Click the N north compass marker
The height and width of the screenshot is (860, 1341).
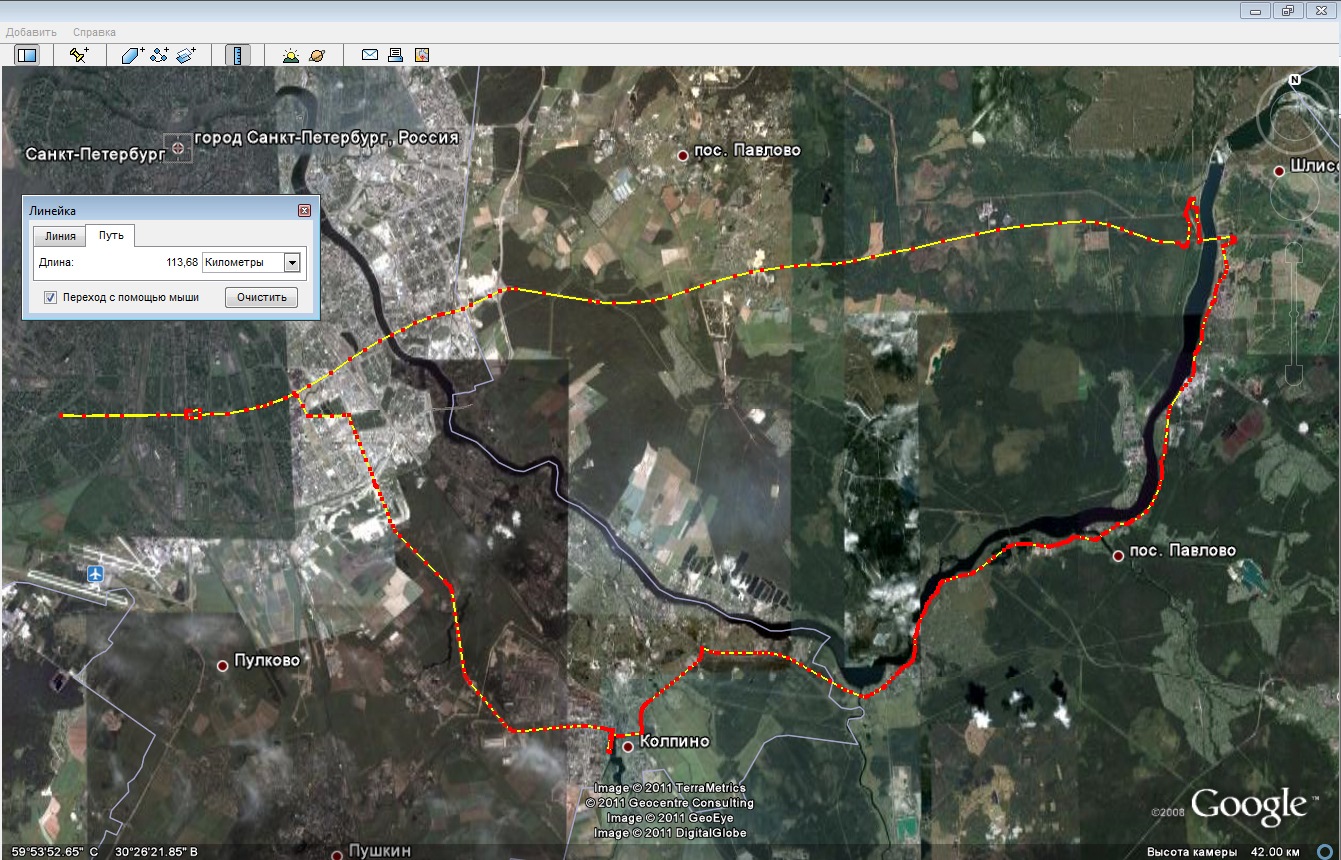pyautogui.click(x=1294, y=78)
